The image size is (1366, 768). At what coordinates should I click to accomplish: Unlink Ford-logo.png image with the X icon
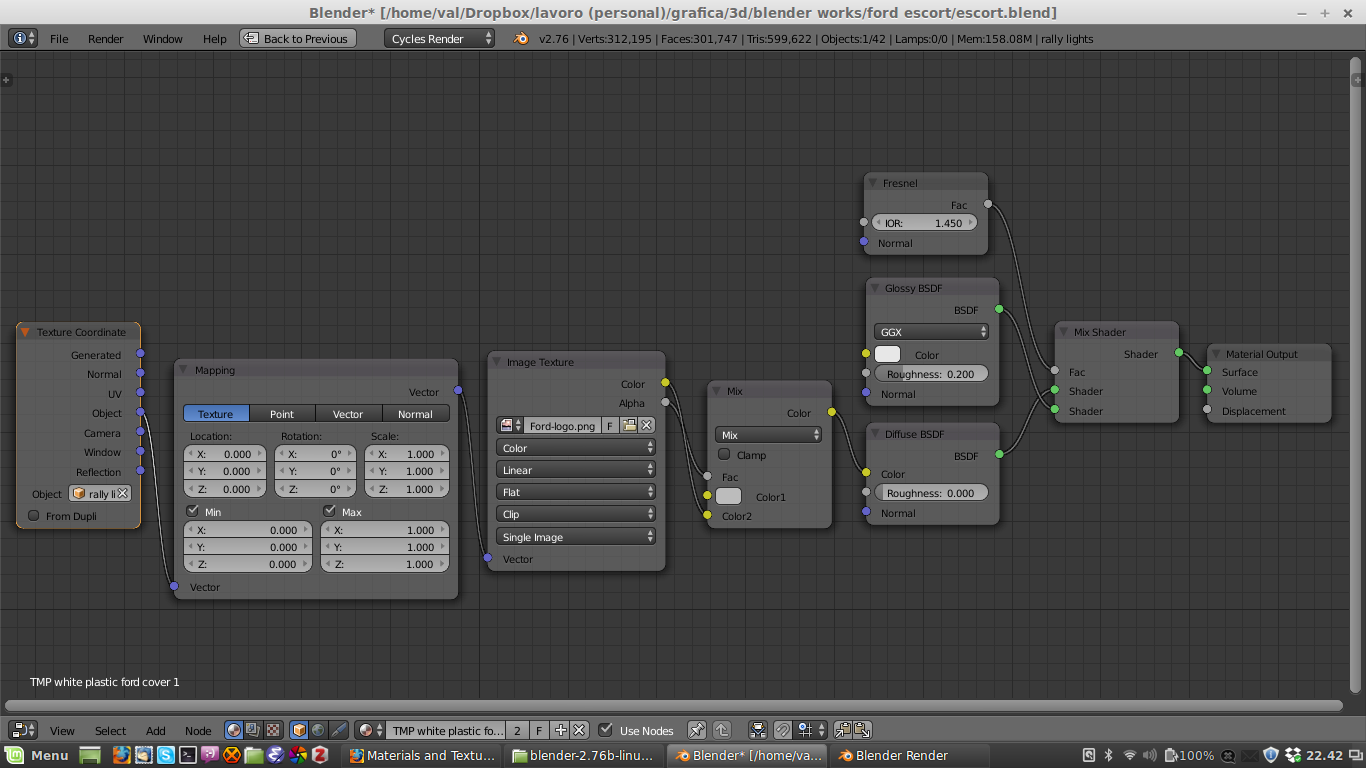[646, 426]
